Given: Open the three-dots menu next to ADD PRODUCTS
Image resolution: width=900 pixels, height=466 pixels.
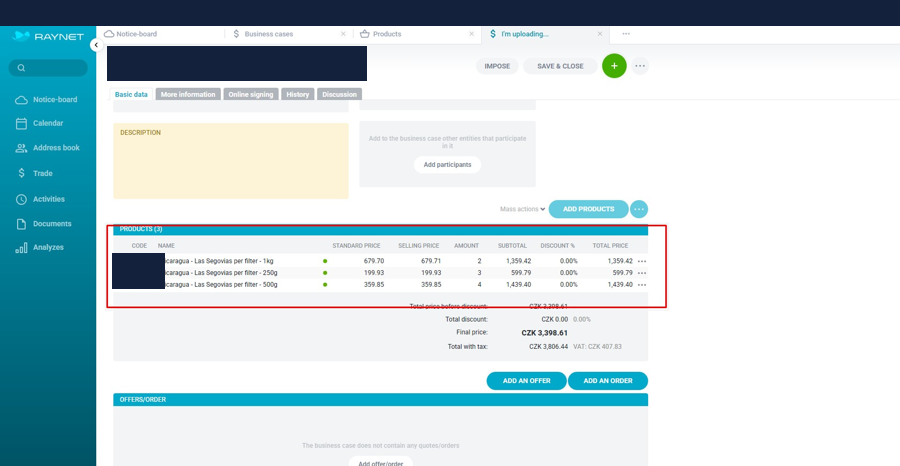Looking at the screenshot, I should 639,209.
